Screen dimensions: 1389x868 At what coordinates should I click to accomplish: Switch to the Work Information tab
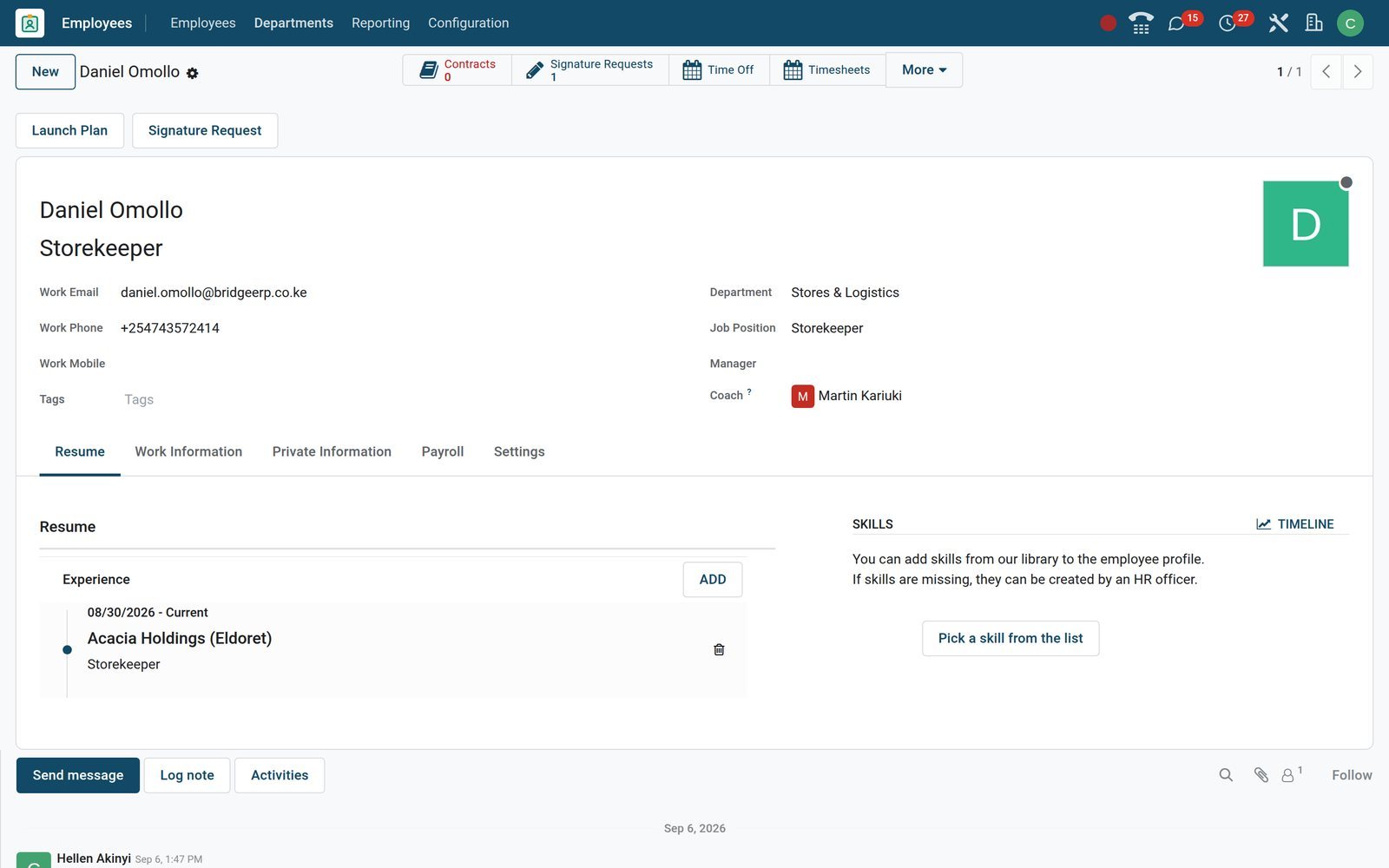(188, 451)
